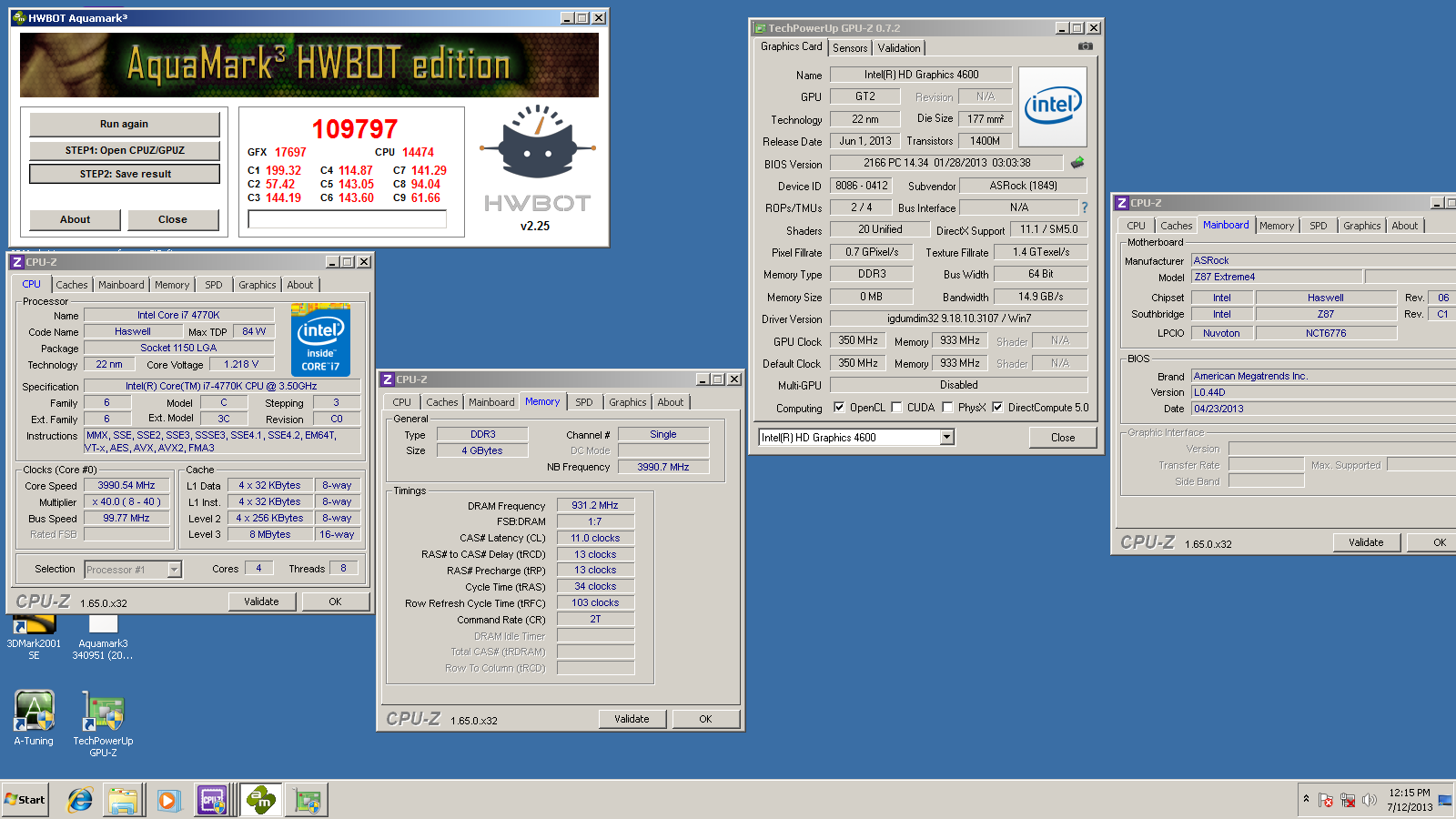
Task: Click the BIOS Version field in GPU-Z
Action: 946,163
